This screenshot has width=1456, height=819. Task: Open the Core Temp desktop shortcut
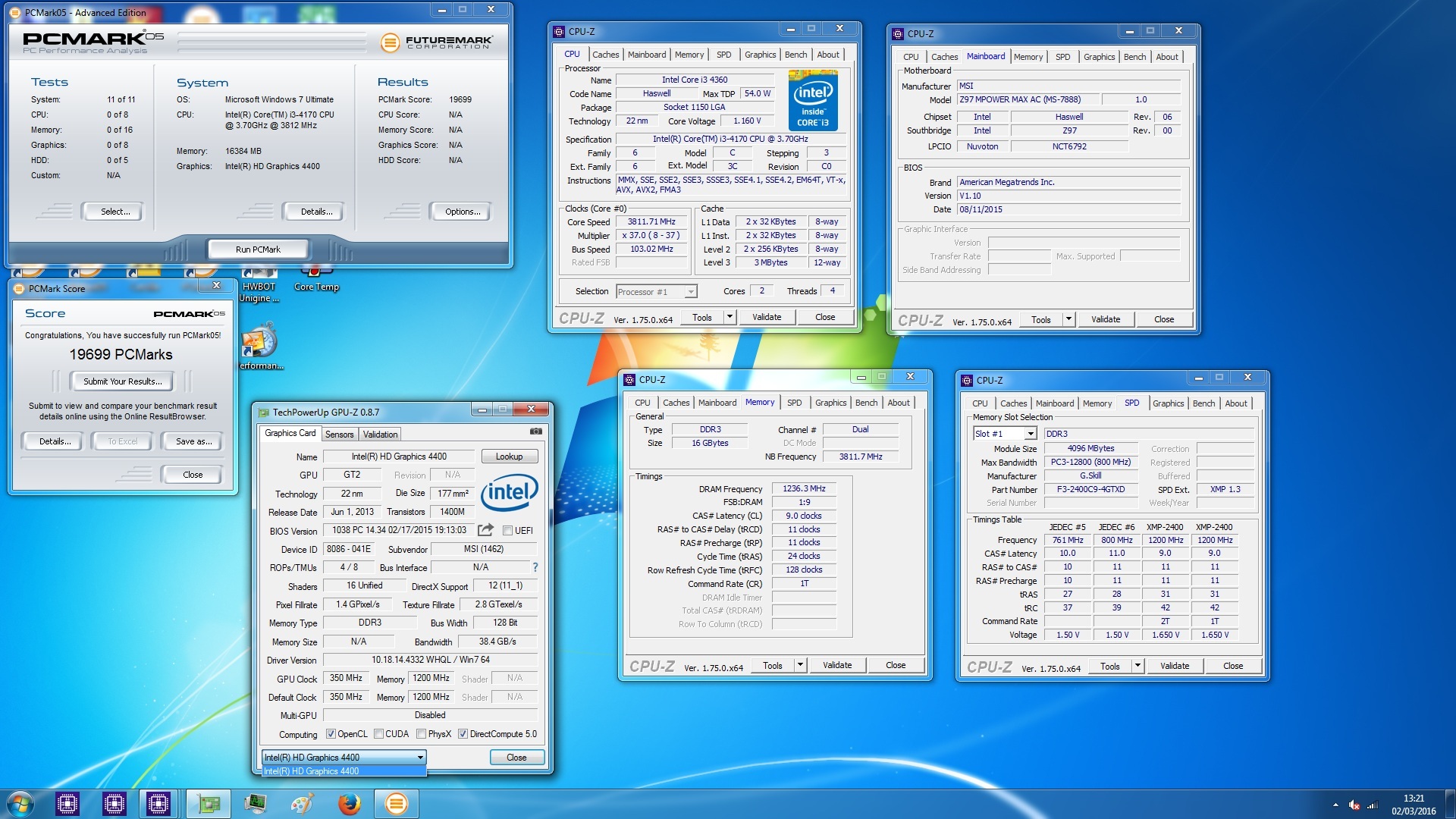pos(316,278)
